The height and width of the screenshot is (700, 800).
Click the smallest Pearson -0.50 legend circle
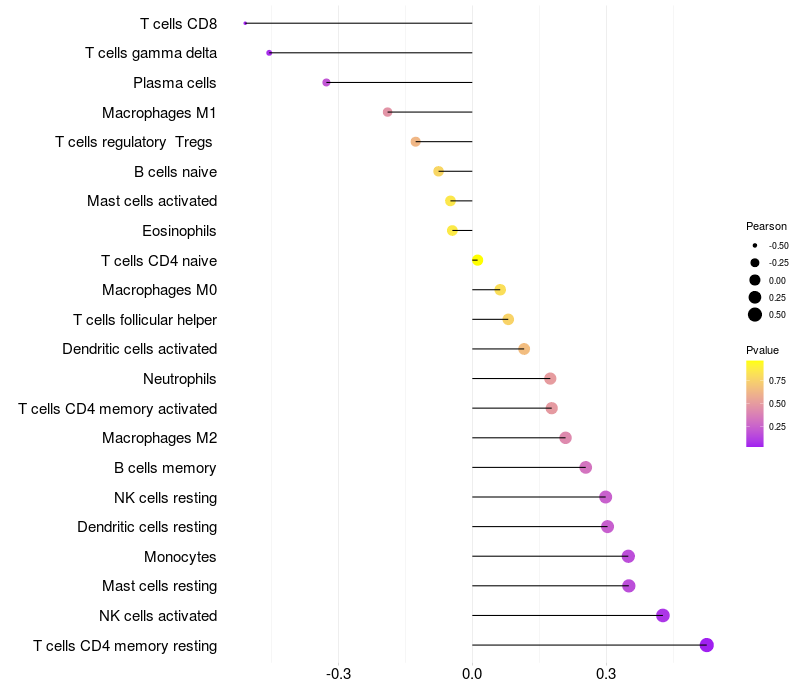pyautogui.click(x=755, y=245)
